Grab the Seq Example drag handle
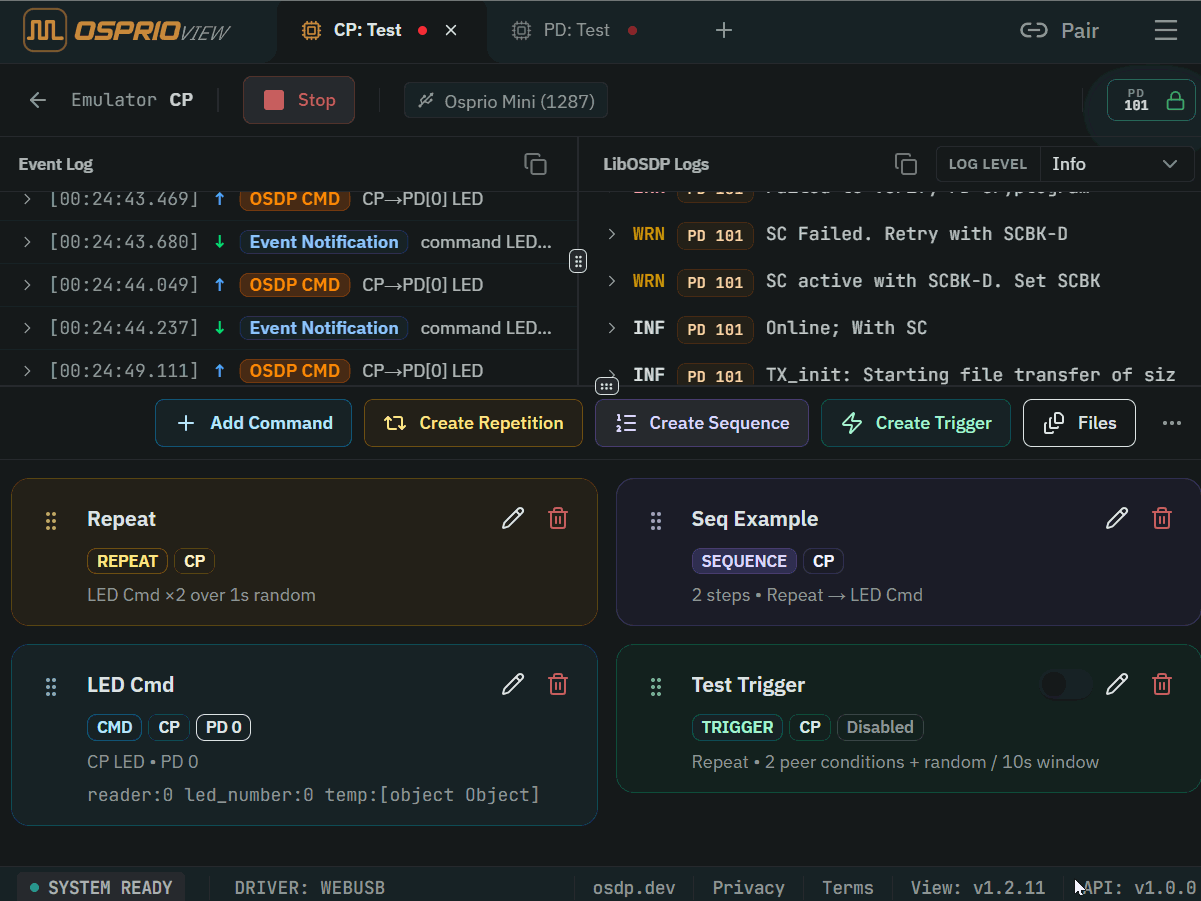The width and height of the screenshot is (1201, 901). (x=656, y=520)
